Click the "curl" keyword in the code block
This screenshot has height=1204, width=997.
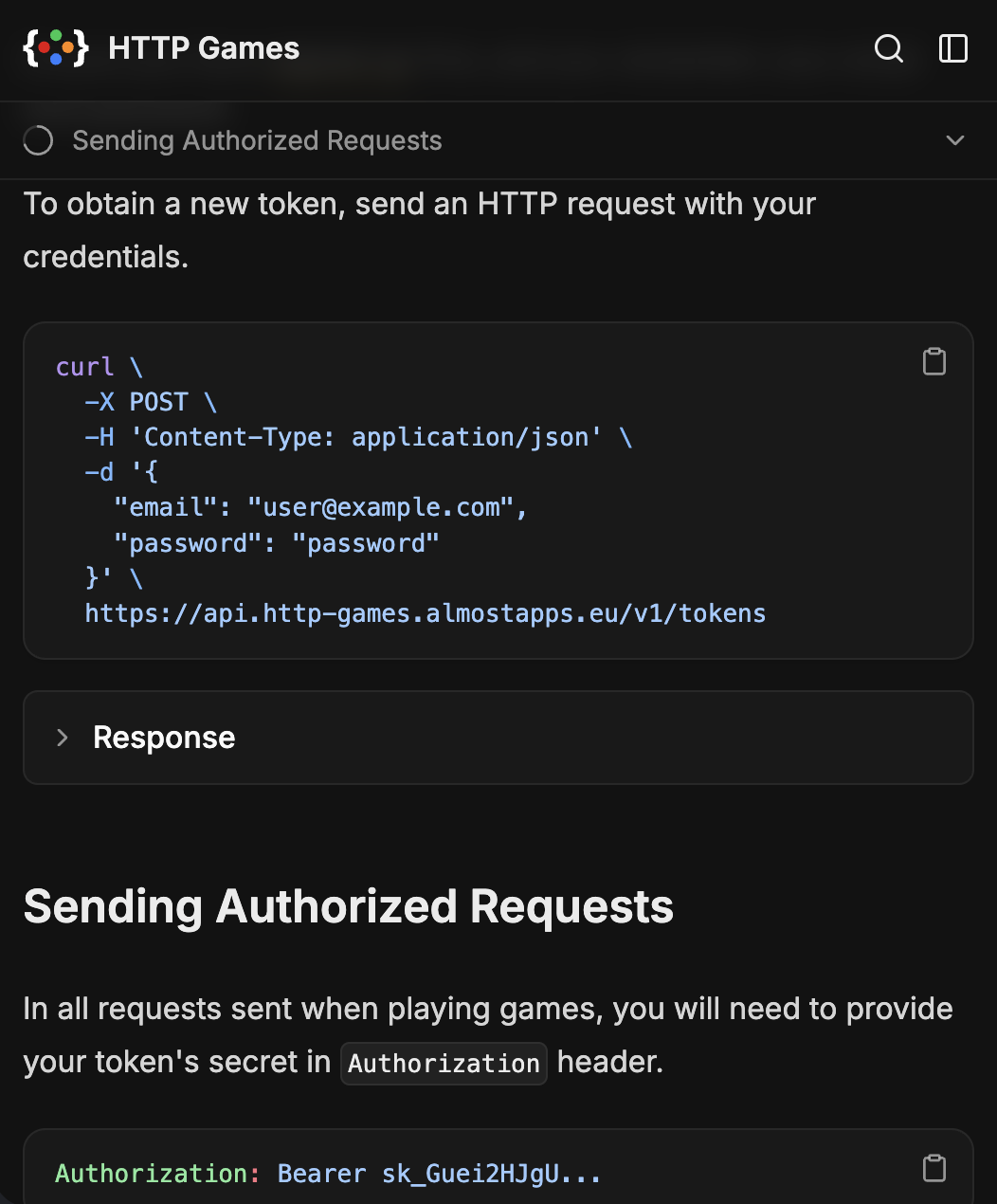84,367
